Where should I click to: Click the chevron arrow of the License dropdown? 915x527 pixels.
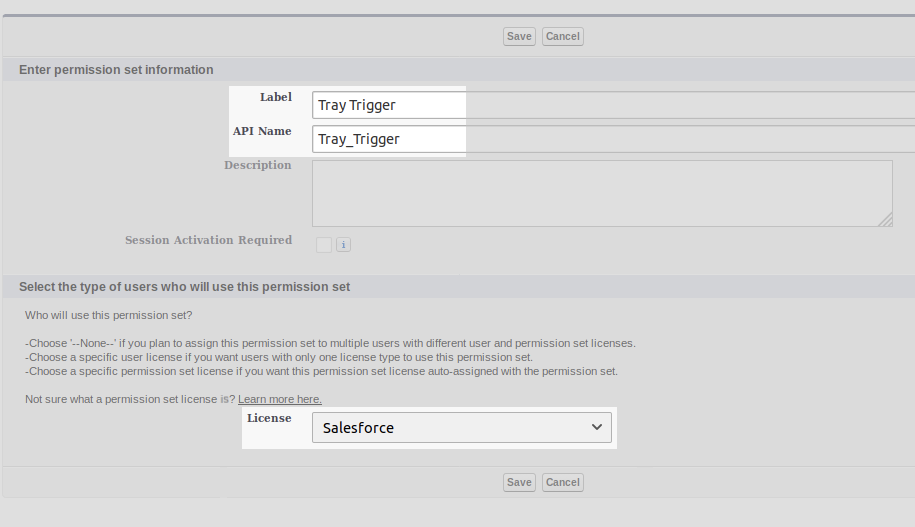[597, 427]
